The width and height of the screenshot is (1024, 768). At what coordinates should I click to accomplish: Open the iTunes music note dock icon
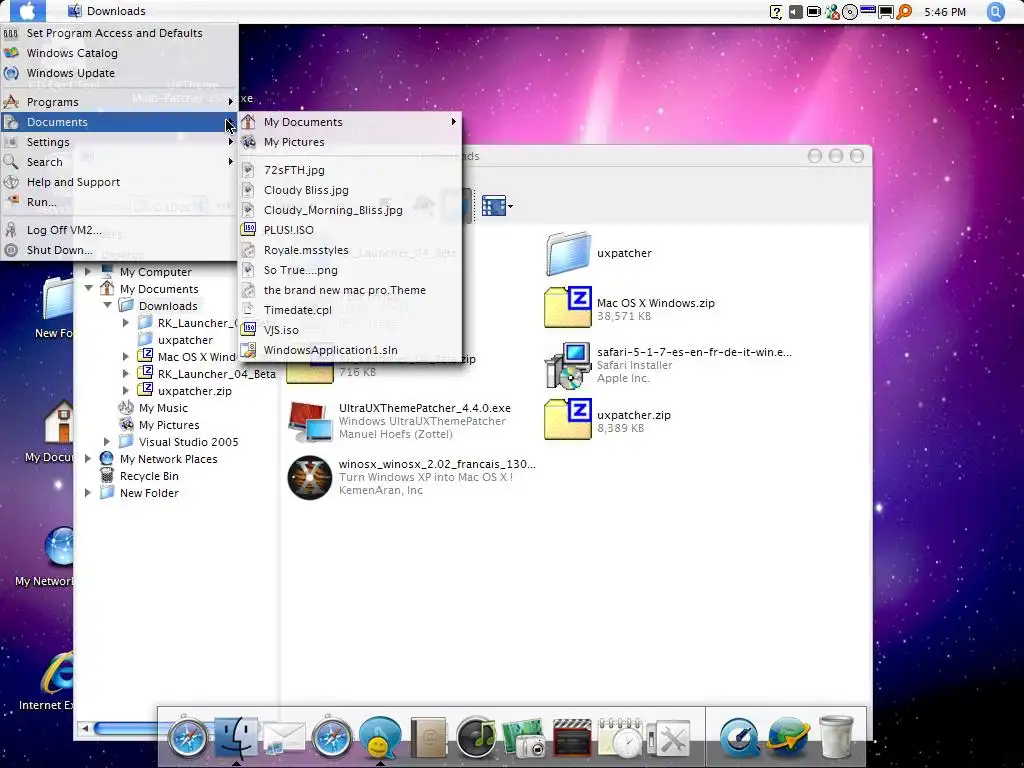(x=476, y=738)
